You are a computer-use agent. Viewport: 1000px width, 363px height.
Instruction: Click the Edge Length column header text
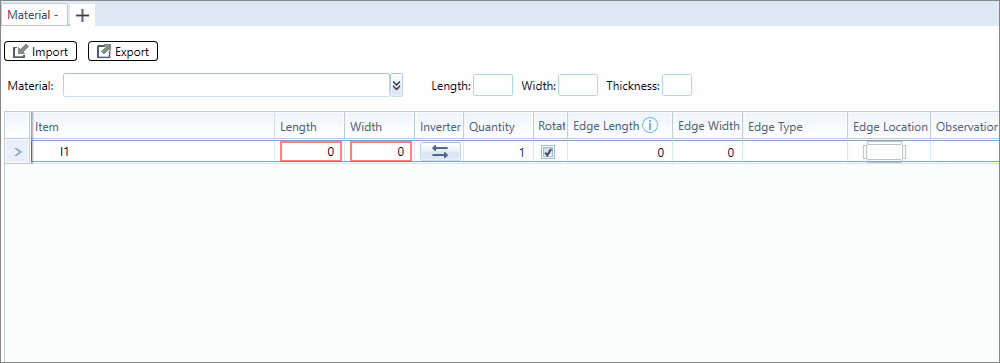click(606, 126)
